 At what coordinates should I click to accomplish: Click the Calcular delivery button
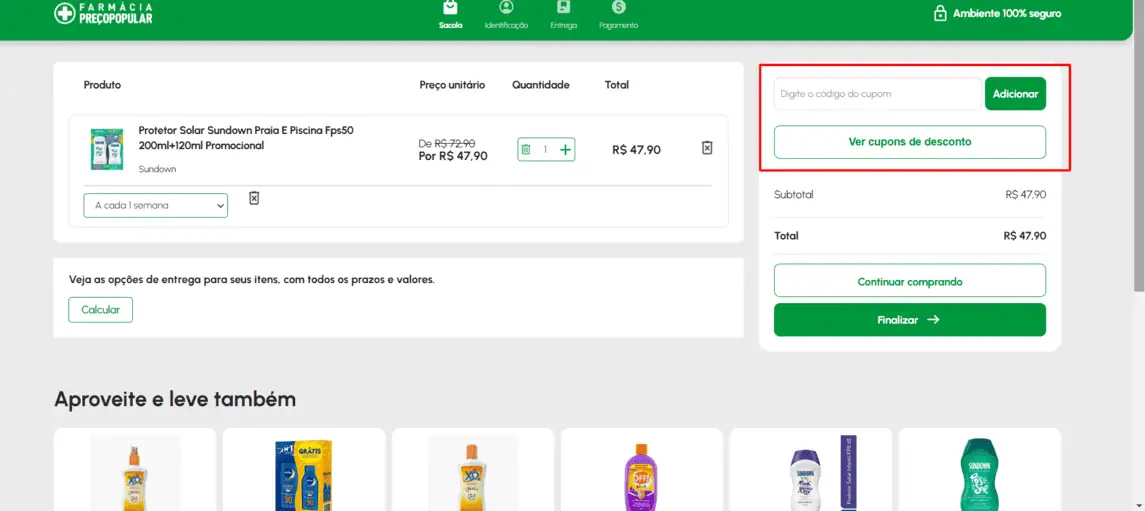101,310
